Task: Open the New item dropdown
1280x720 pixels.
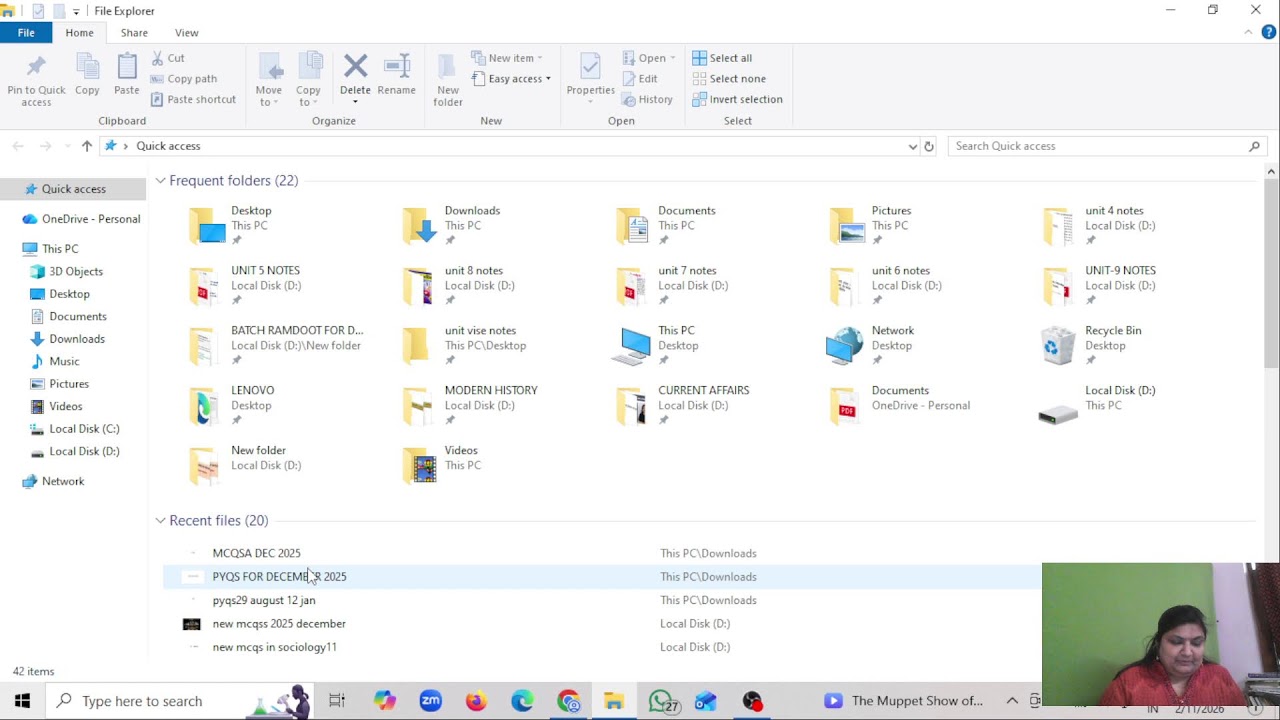Action: coord(507,58)
